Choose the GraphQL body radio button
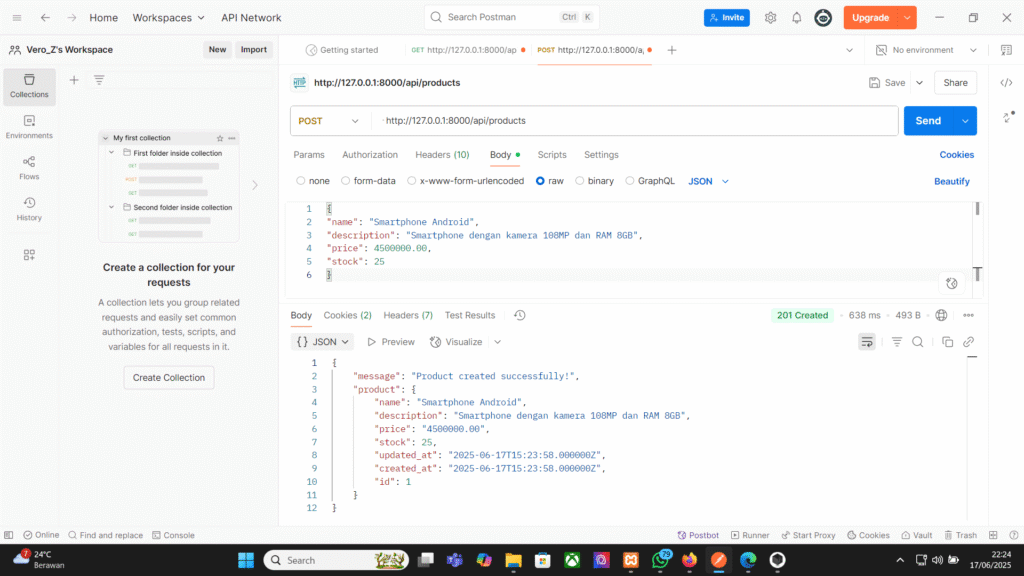This screenshot has width=1024, height=576. click(x=630, y=181)
